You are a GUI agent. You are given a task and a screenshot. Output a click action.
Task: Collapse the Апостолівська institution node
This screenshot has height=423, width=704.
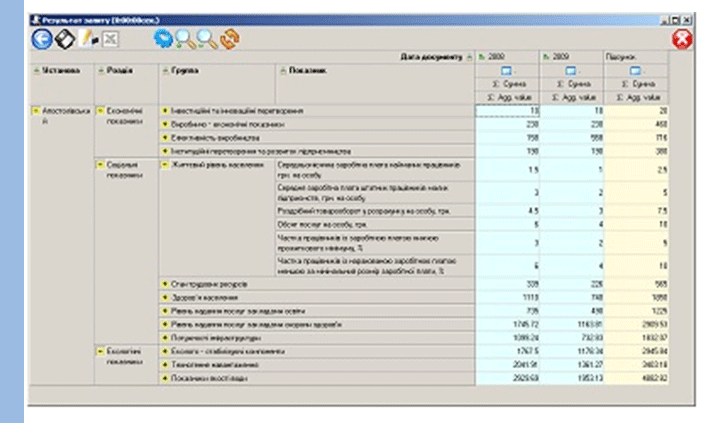pyautogui.click(x=36, y=110)
